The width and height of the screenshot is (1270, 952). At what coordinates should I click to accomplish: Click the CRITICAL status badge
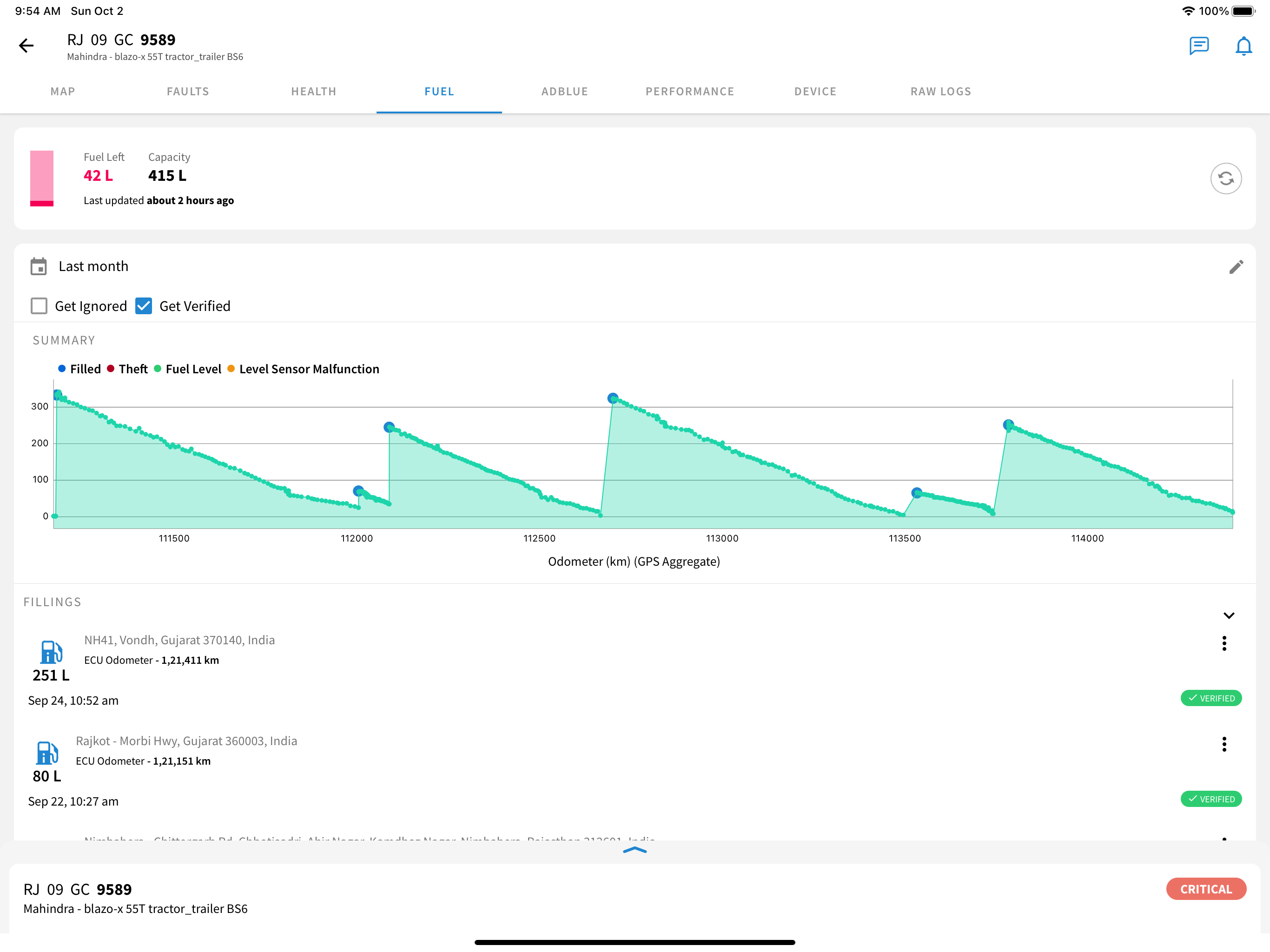click(1206, 889)
